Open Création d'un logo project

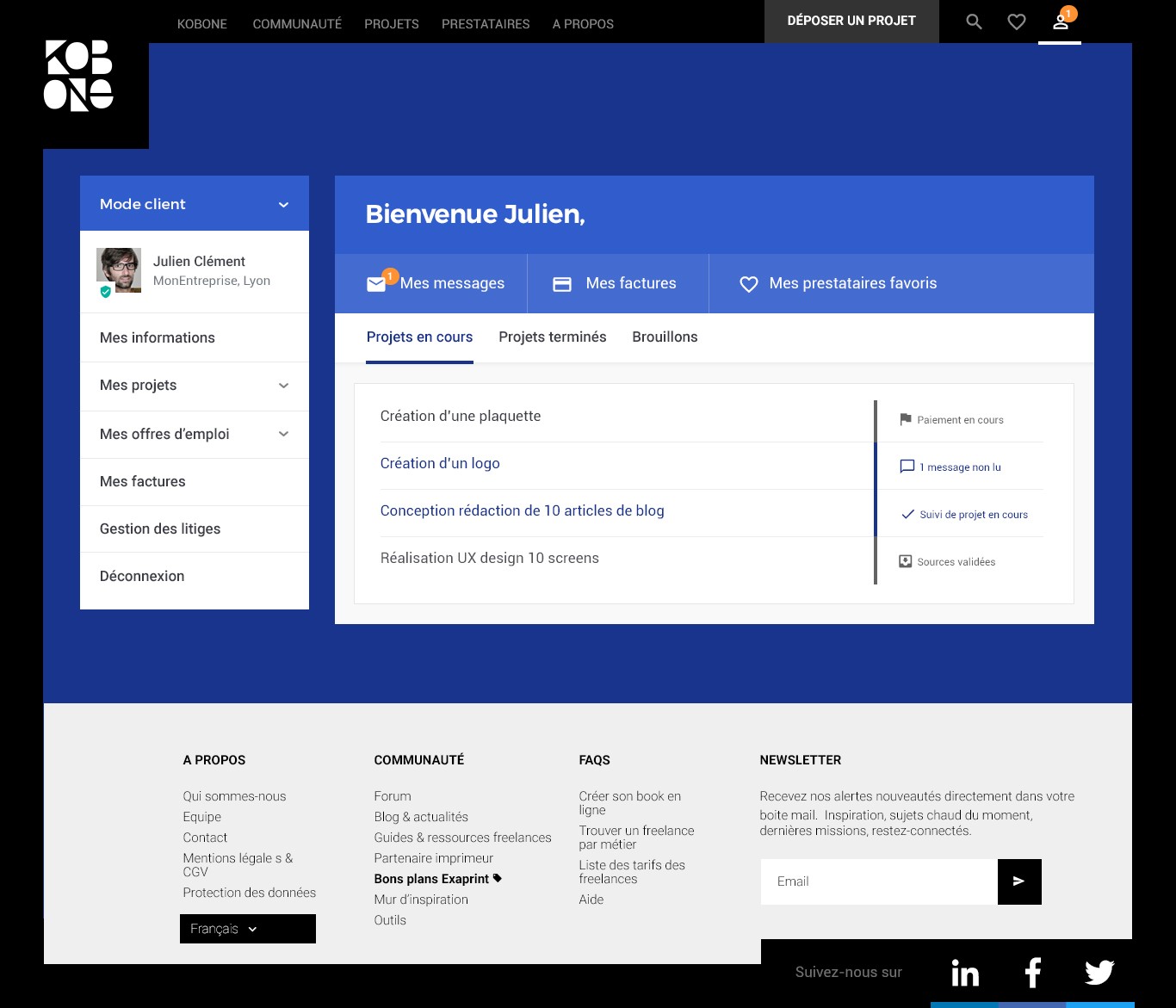440,463
